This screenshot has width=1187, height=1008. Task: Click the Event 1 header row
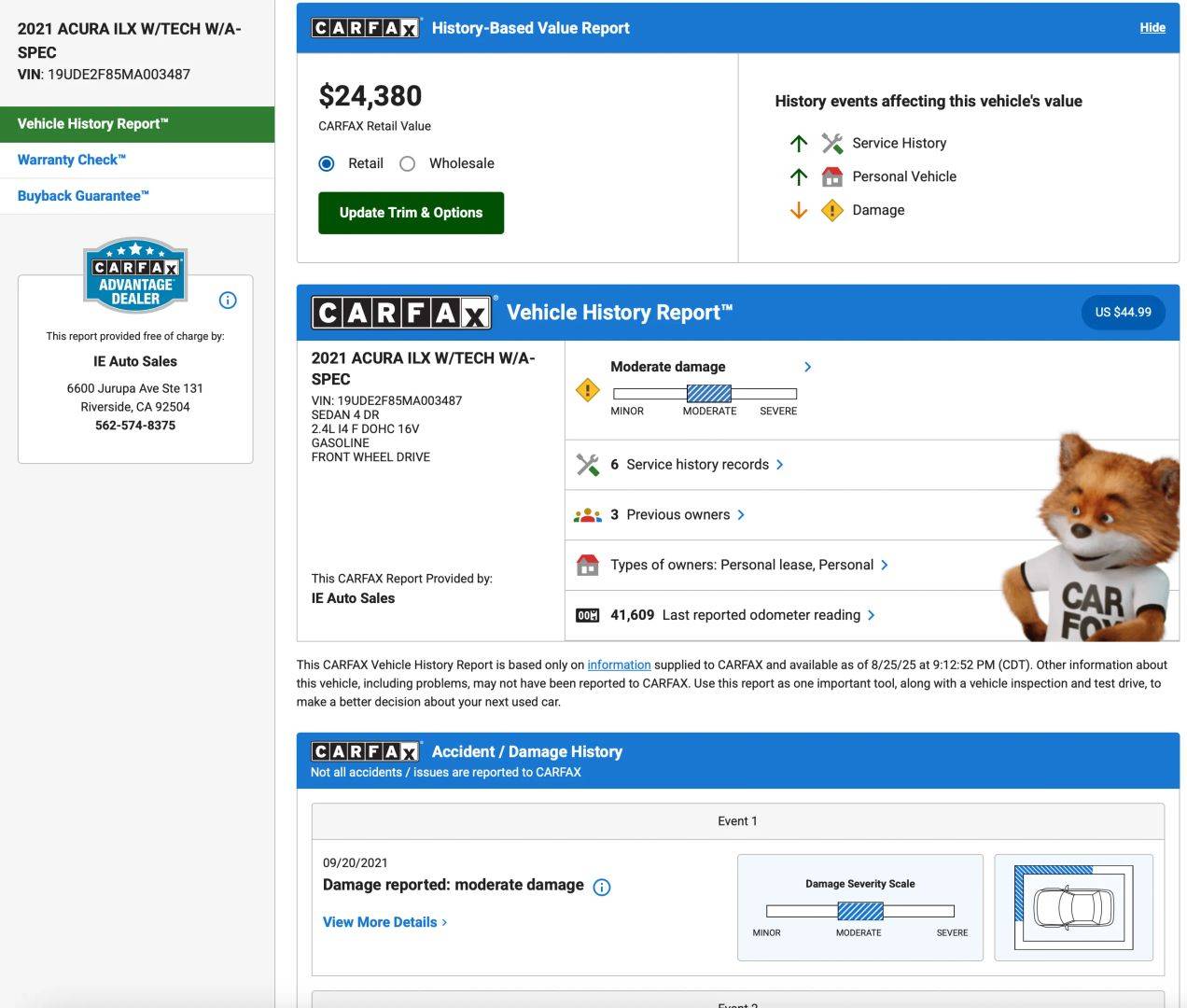click(x=737, y=821)
